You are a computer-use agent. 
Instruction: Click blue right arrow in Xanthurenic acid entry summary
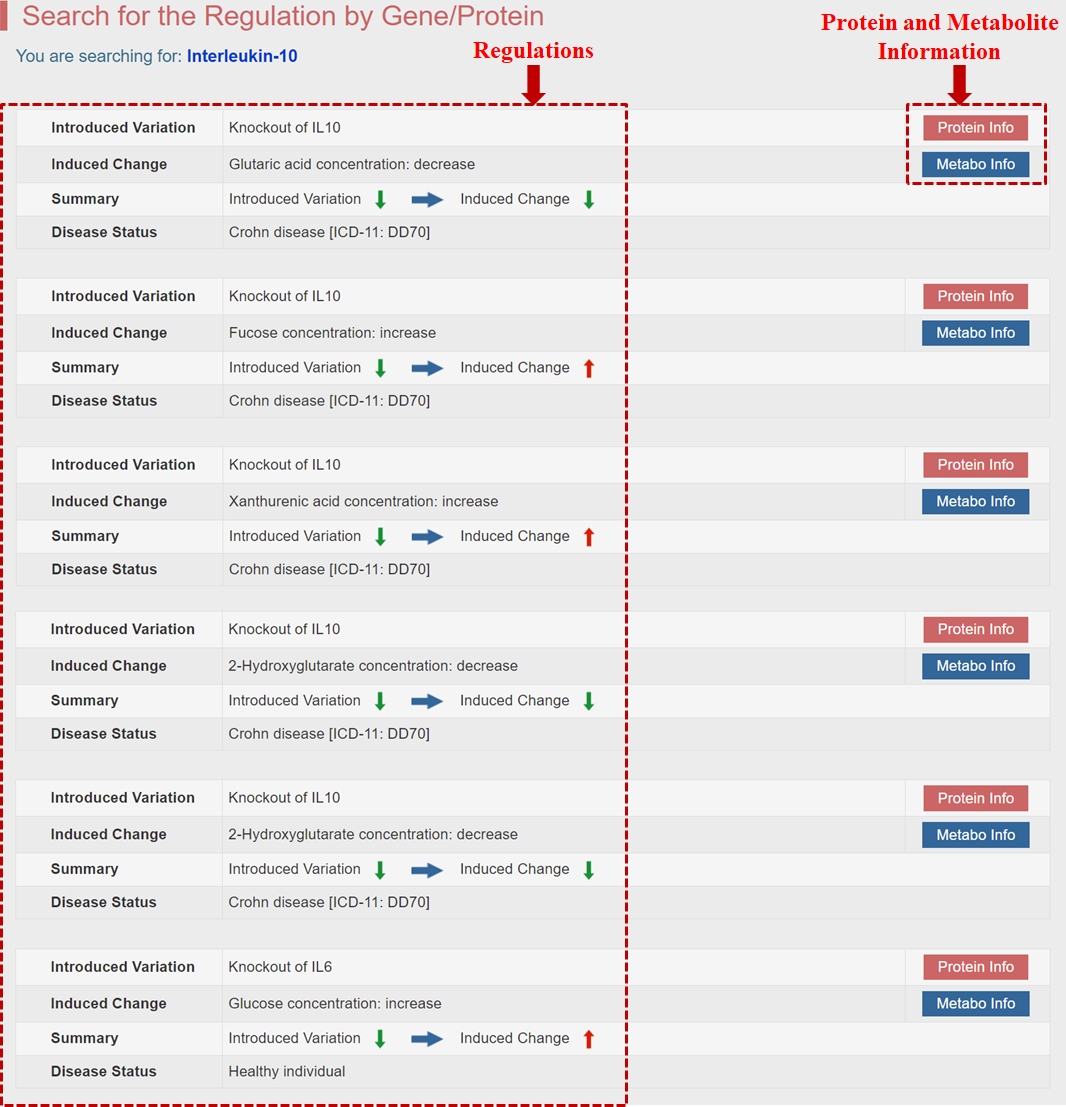click(x=427, y=537)
